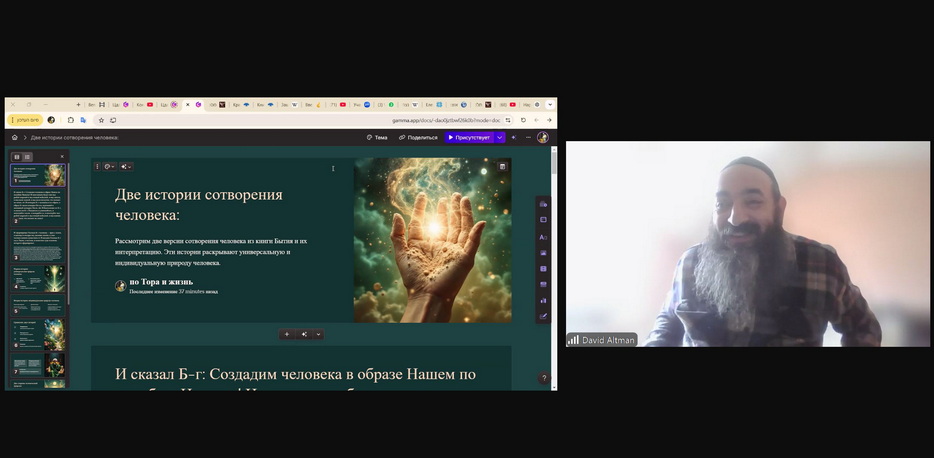Click the Gamma home icon
This screenshot has height=458, width=934.
pyautogui.click(x=14, y=137)
